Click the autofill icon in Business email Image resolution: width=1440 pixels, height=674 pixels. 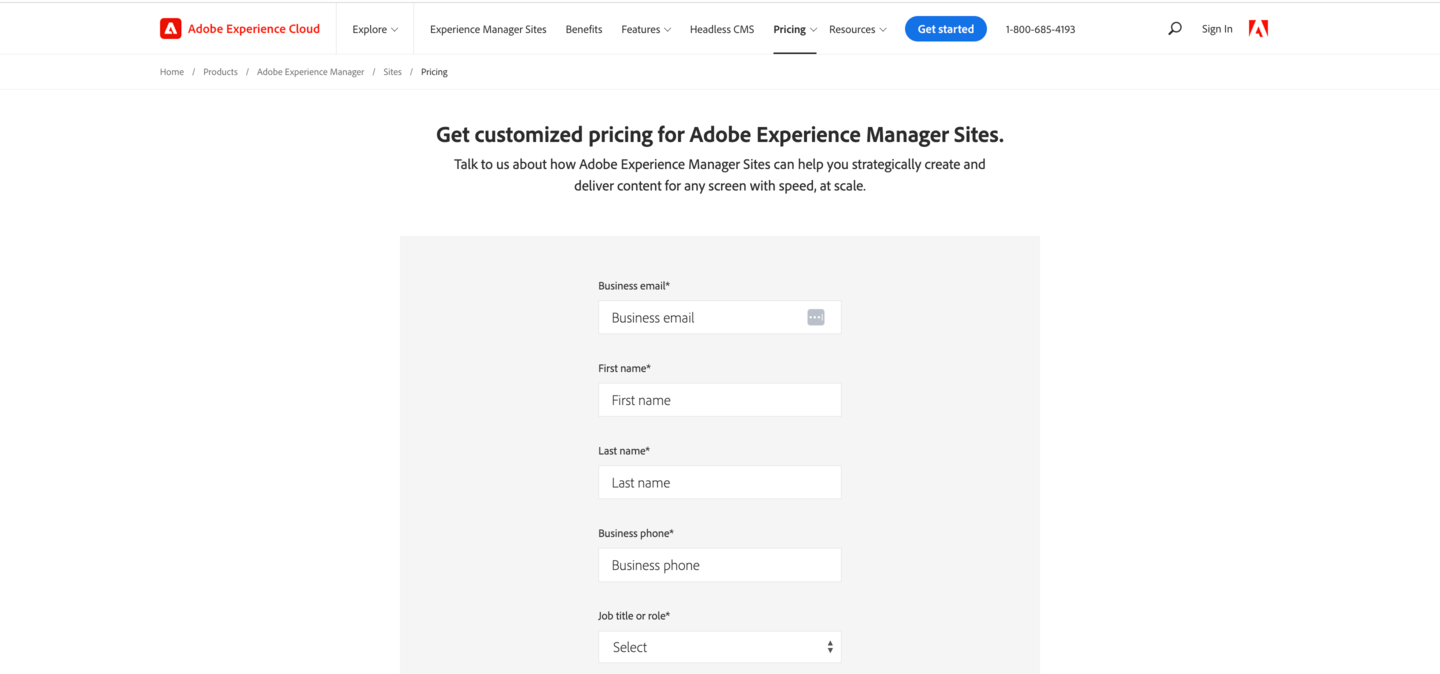click(x=816, y=317)
